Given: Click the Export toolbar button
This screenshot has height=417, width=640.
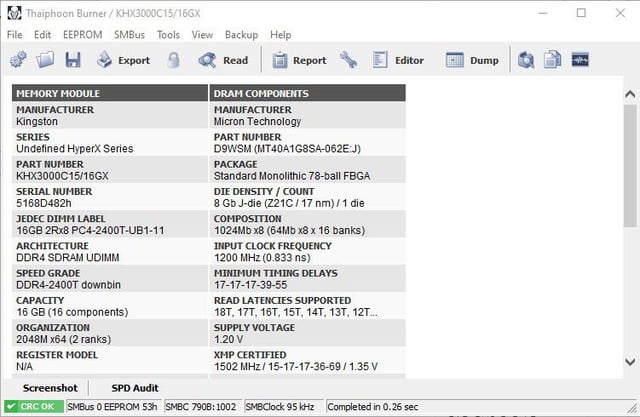Looking at the screenshot, I should (123, 60).
